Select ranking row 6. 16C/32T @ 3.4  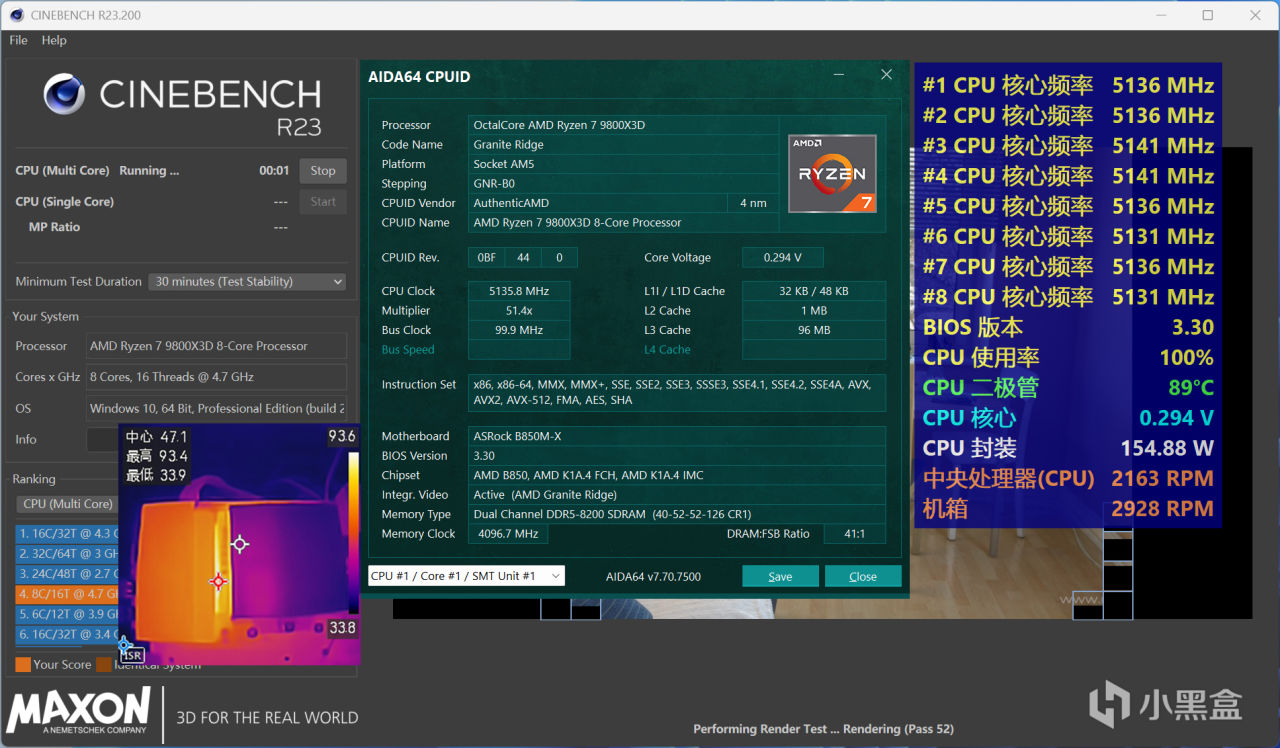point(68,634)
